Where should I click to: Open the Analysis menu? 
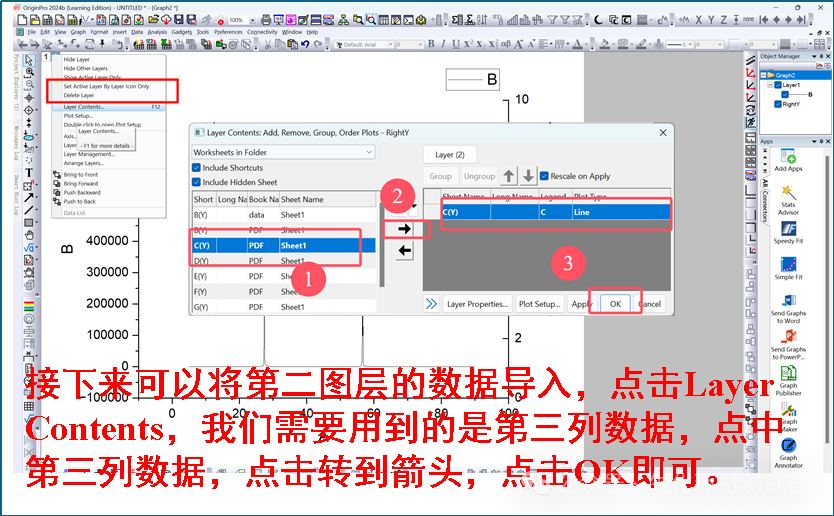click(x=157, y=32)
